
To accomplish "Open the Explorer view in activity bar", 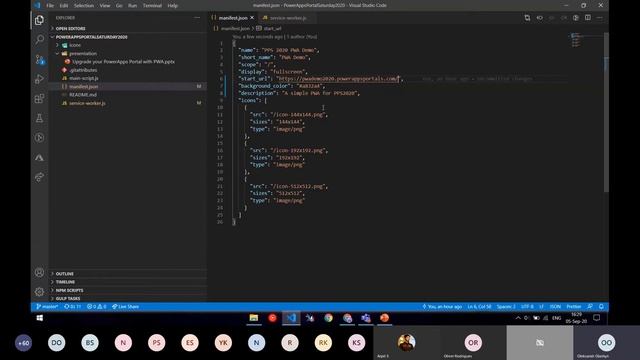I will [39, 20].
